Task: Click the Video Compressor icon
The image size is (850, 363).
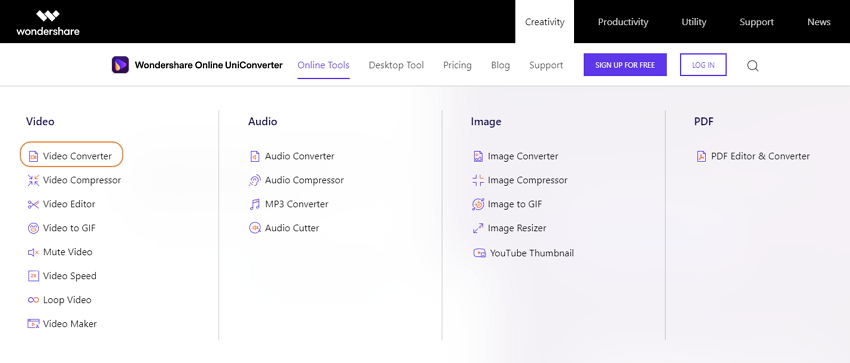Action: coord(34,180)
